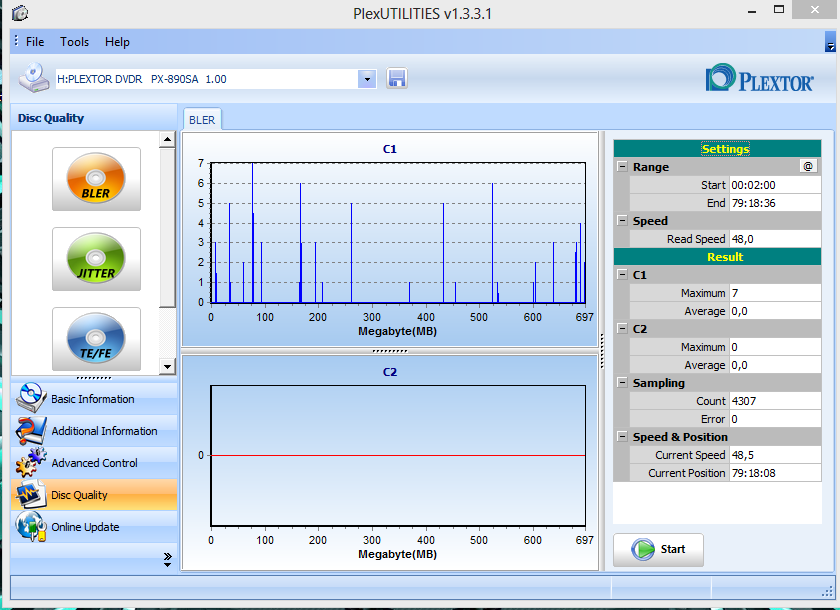
Task: Open the Basic Information section
Action: tap(94, 399)
